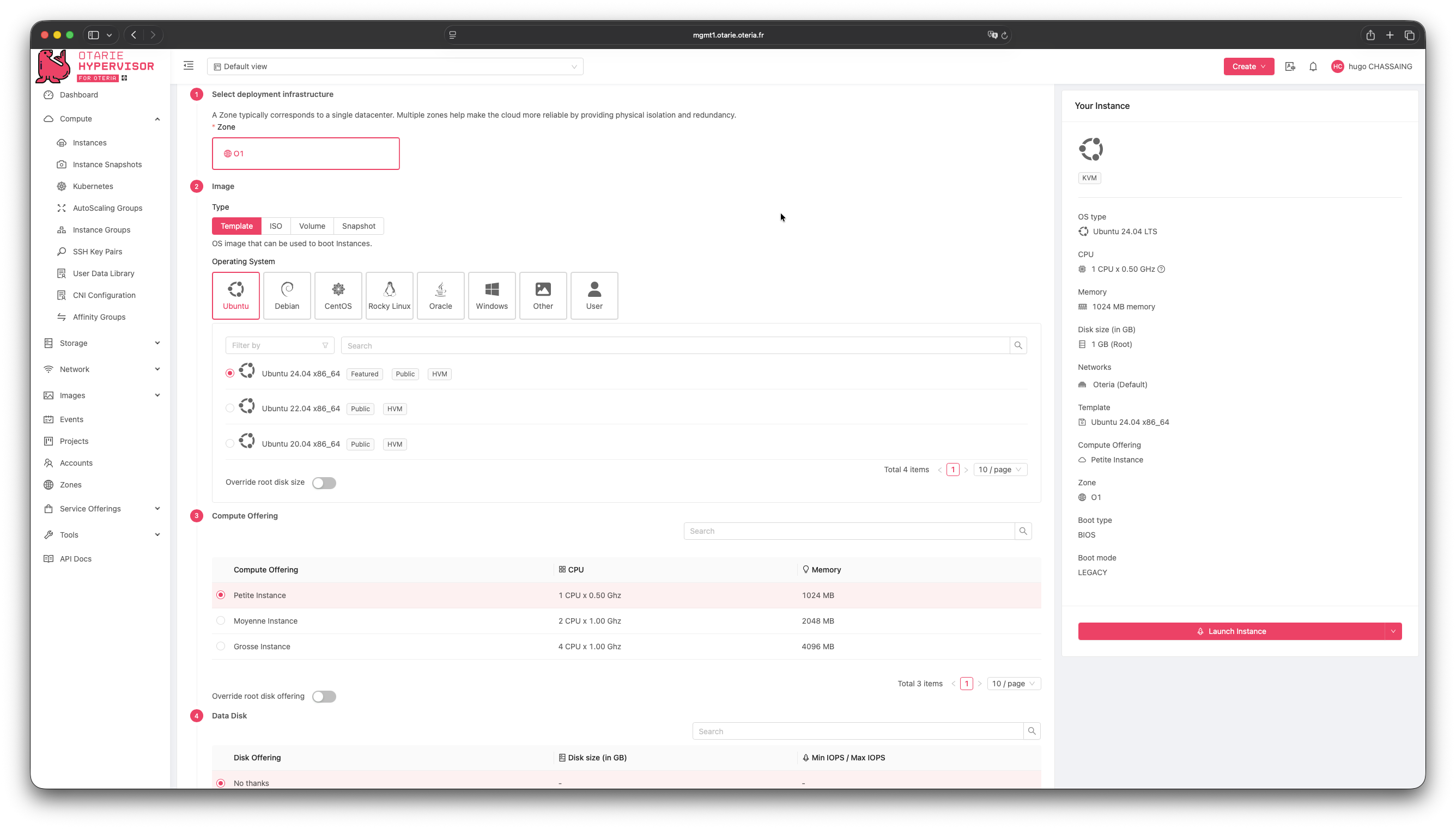1456x829 pixels.
Task: Toggle Override root disk offering switch
Action: point(324,696)
